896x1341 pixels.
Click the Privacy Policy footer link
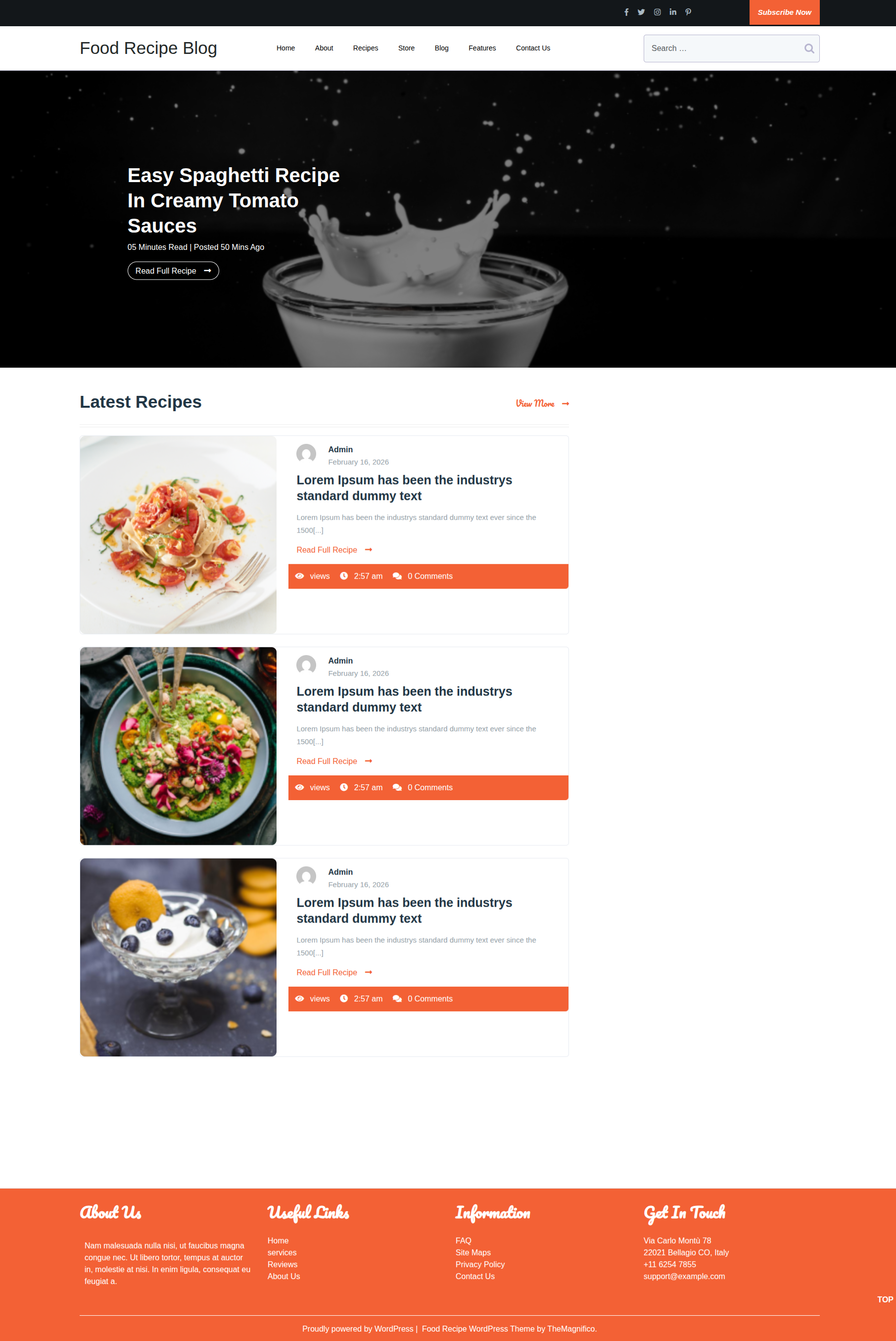point(479,1264)
